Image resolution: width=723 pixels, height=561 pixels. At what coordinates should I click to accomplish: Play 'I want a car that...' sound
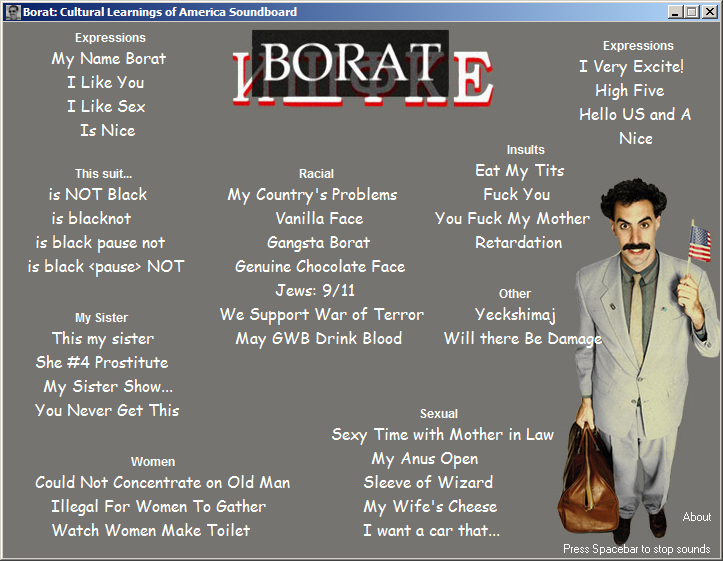pos(432,531)
